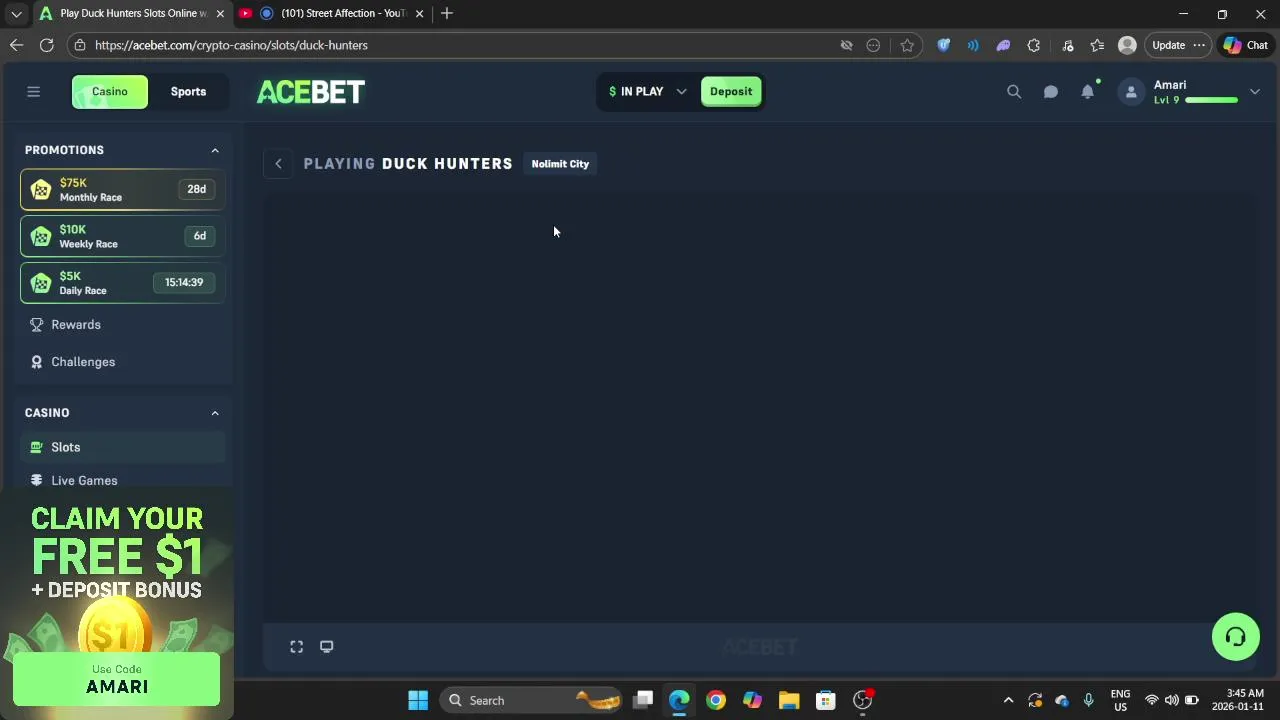Viewport: 1280px width, 720px height.
Task: Open Chrome from the taskbar
Action: (715, 700)
